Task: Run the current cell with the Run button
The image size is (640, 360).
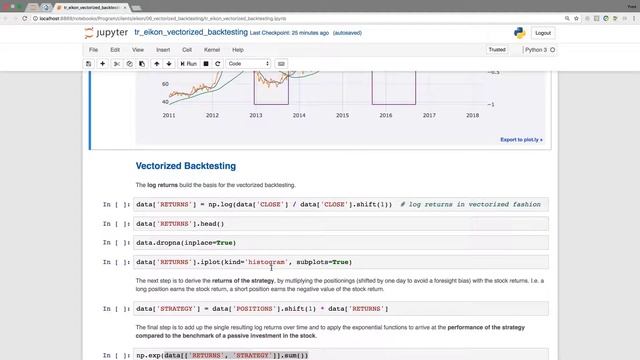Action: (x=189, y=64)
